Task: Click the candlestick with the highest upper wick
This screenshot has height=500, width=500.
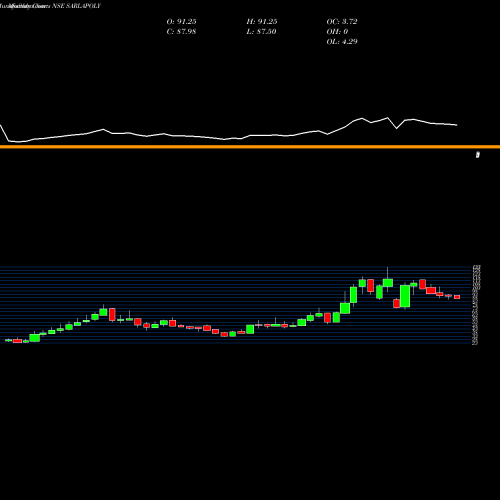Action: pyautogui.click(x=388, y=282)
